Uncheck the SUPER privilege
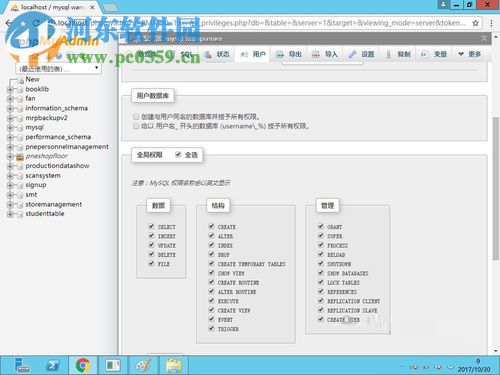The height and width of the screenshot is (375, 500). click(x=321, y=236)
